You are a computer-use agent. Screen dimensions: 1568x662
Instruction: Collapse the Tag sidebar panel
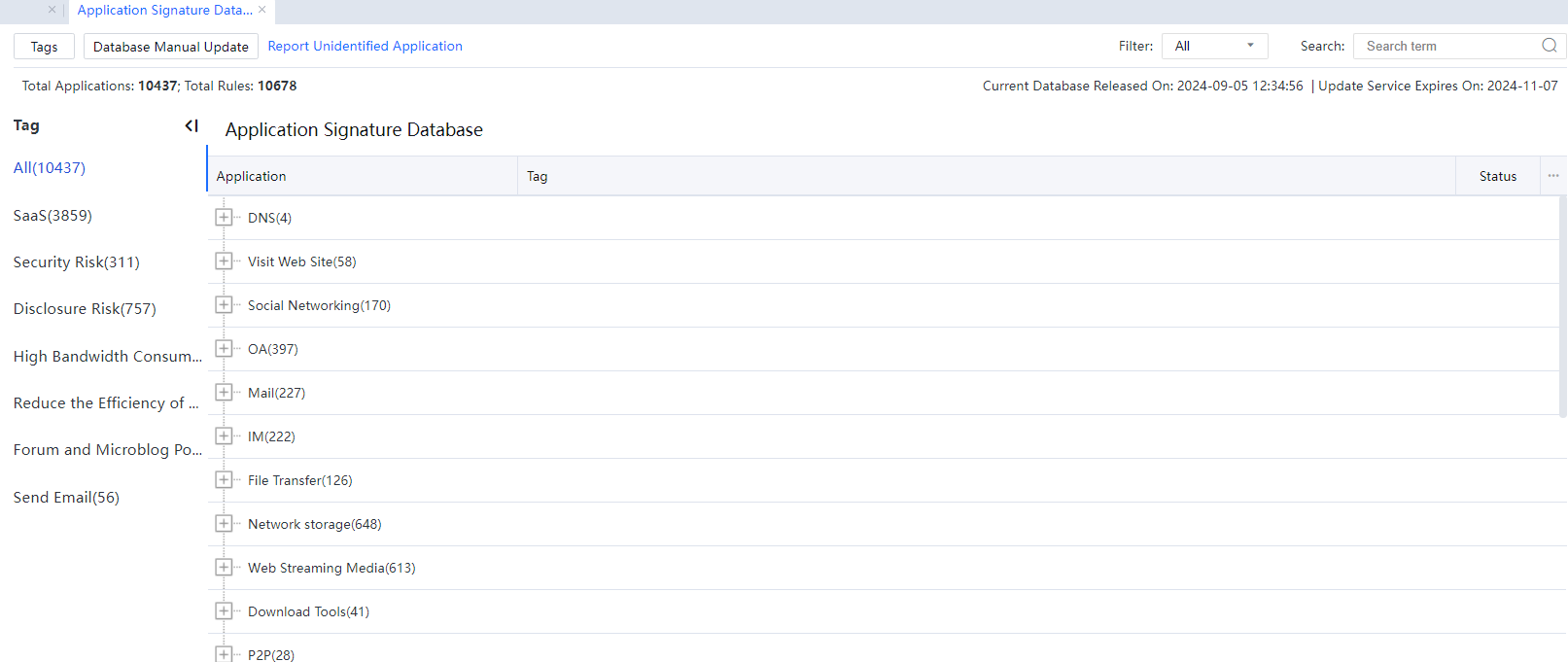coord(192,125)
